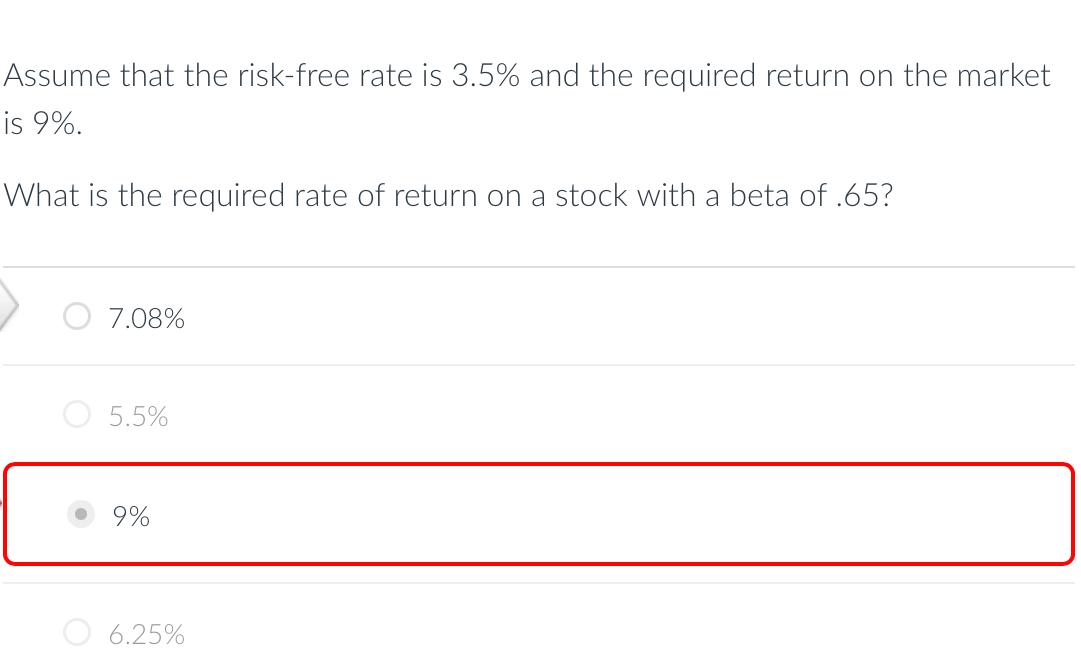The width and height of the screenshot is (1081, 653).
Task: Click the risk-free rate sentence text
Action: (x=527, y=74)
